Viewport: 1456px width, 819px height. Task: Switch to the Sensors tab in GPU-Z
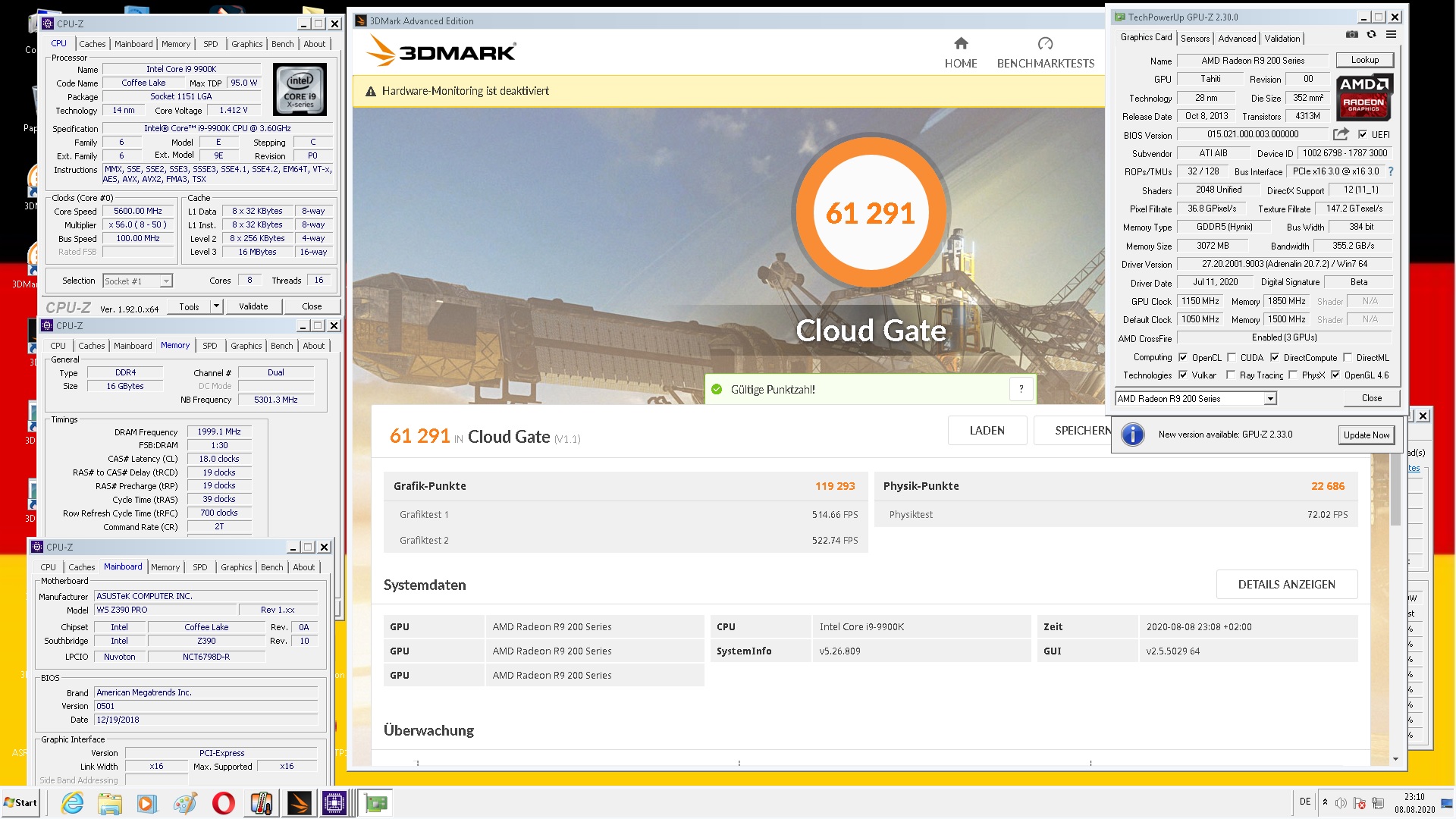click(x=1195, y=39)
